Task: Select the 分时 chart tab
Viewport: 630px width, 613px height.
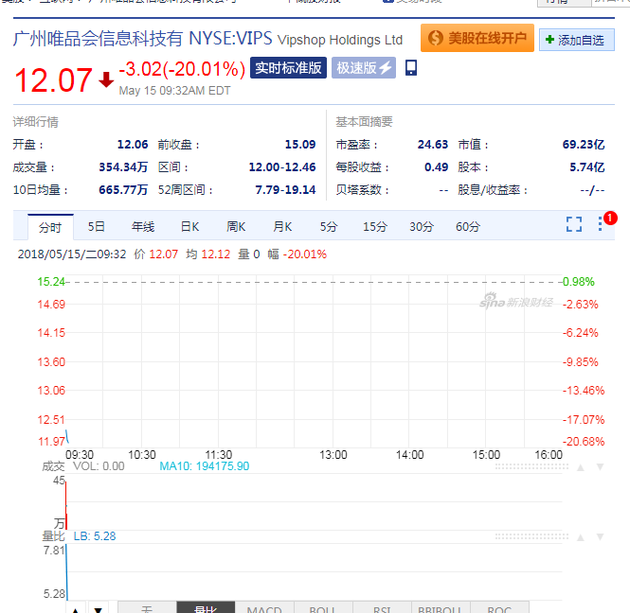Action: click(x=50, y=227)
